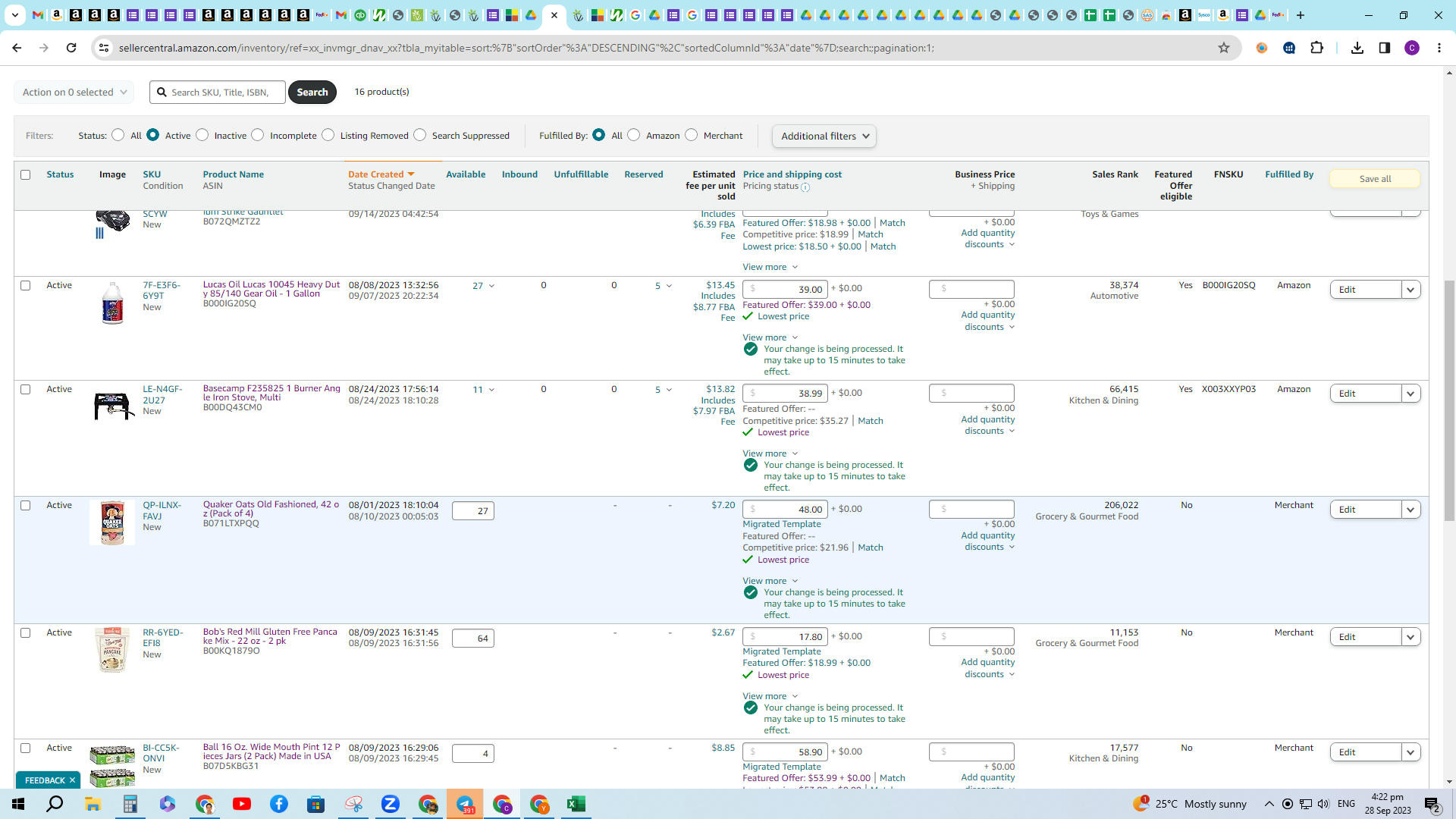
Task: Expand the Reserved 5 chevron for Basecamp stove
Action: tap(669, 390)
